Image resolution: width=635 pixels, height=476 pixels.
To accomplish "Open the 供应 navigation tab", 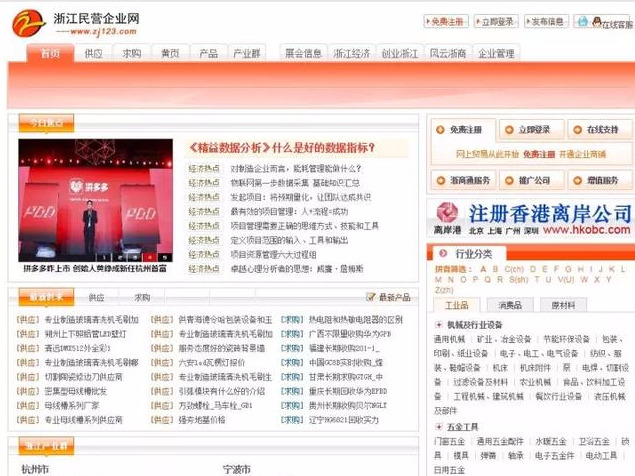I will click(93, 53).
